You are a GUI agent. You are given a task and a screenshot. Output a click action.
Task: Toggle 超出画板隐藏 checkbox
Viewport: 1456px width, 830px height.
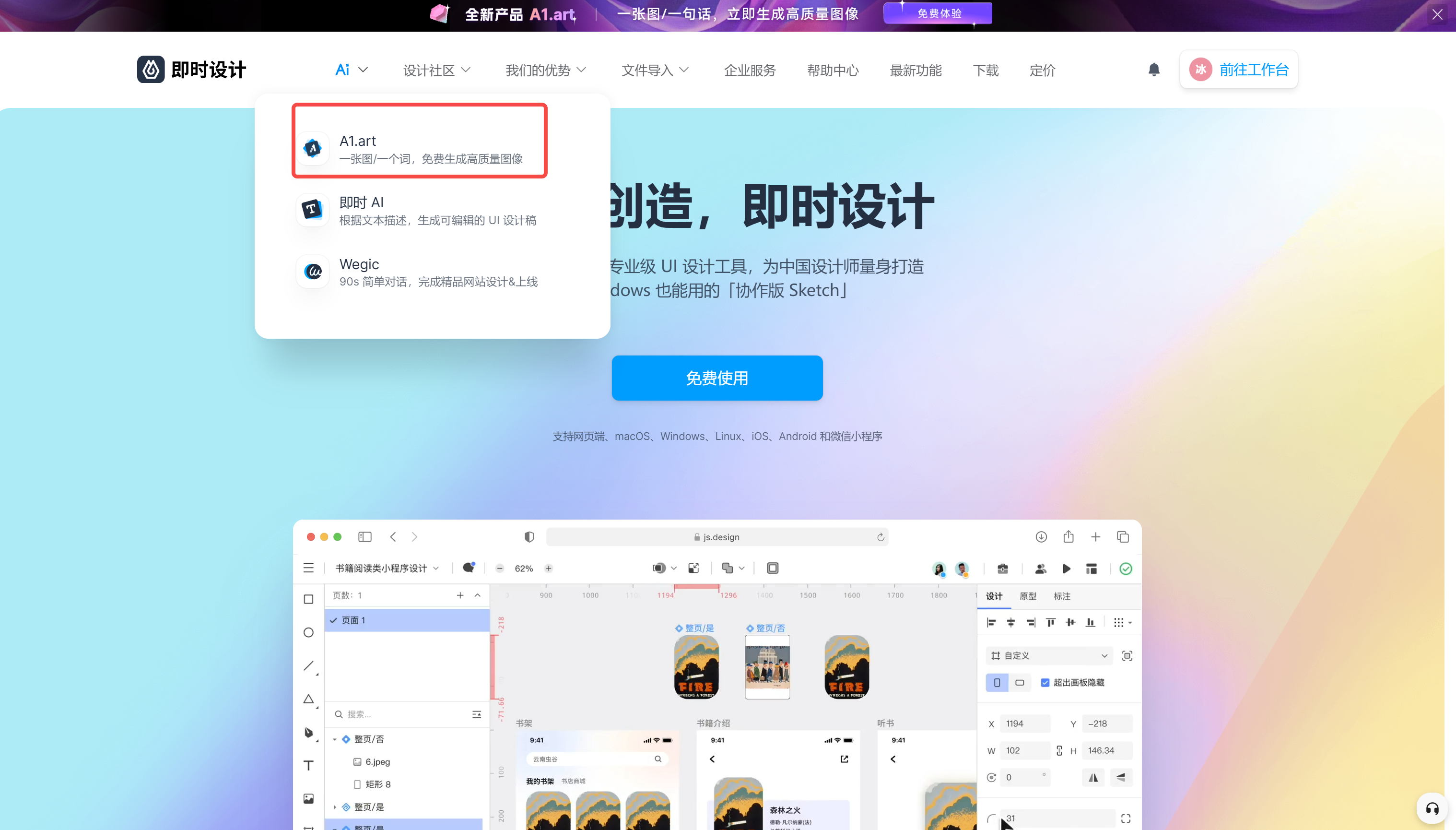point(1045,683)
